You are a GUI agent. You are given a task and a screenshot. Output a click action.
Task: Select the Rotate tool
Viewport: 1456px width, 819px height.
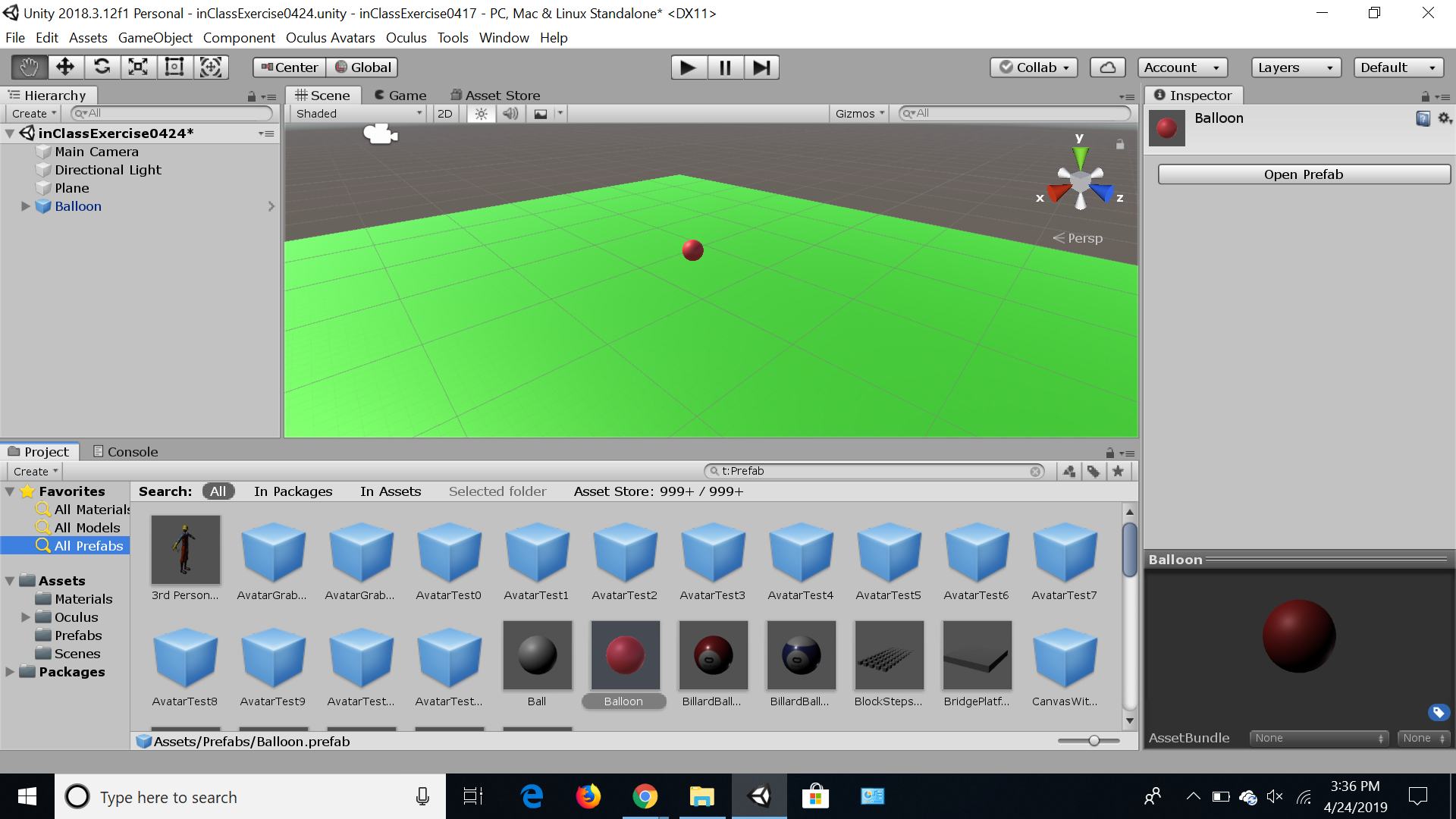[102, 67]
